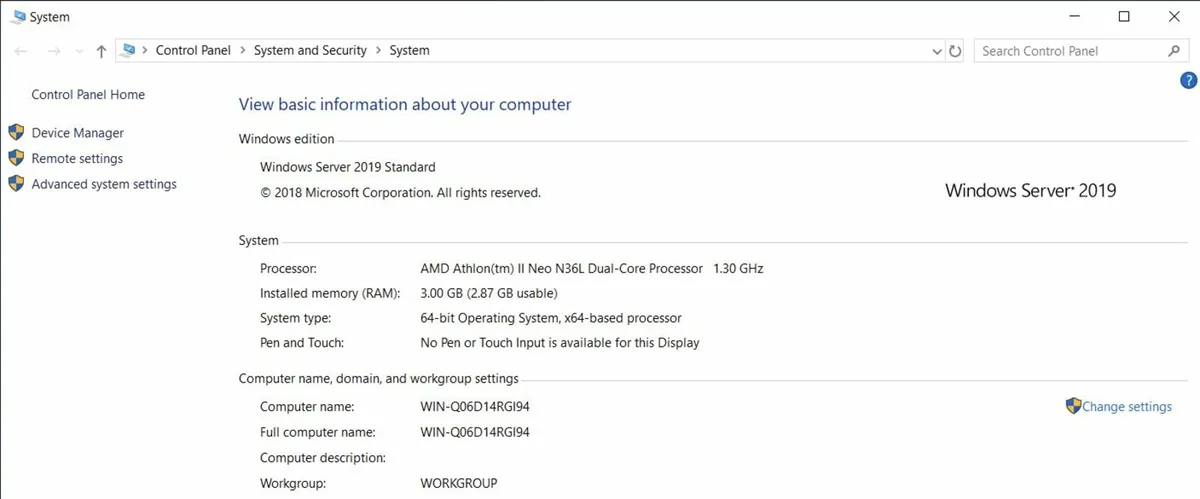Expand chevron after Control Panel breadcrumb
This screenshot has height=499, width=1200.
[242, 51]
